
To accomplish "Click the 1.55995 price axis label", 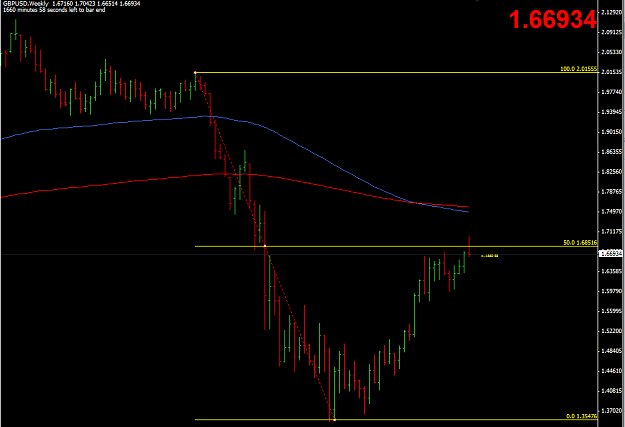I will (x=611, y=311).
